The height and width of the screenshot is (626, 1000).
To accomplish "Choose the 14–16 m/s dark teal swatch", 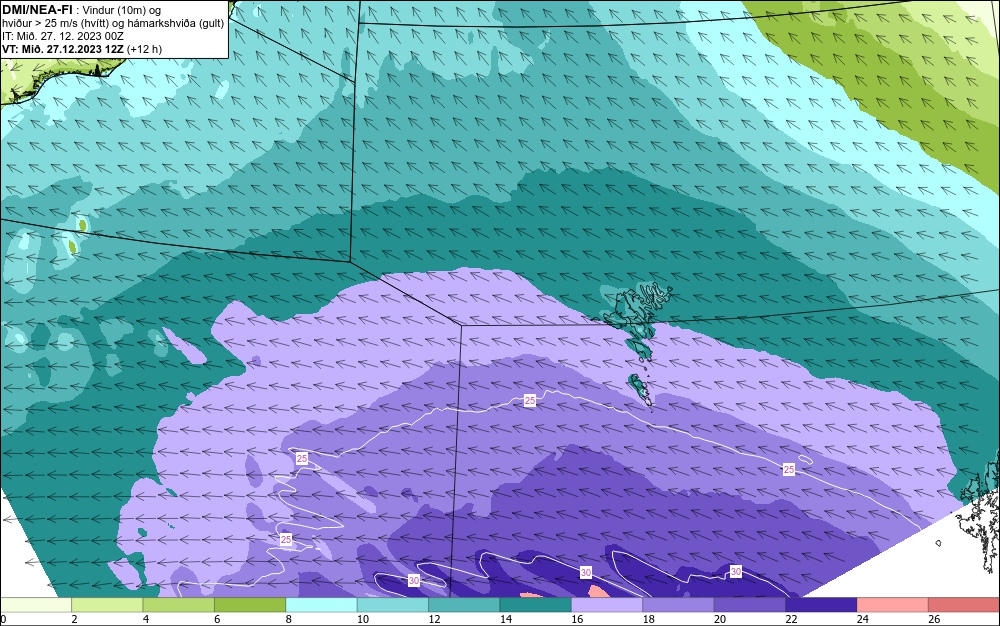I will pos(536,605).
